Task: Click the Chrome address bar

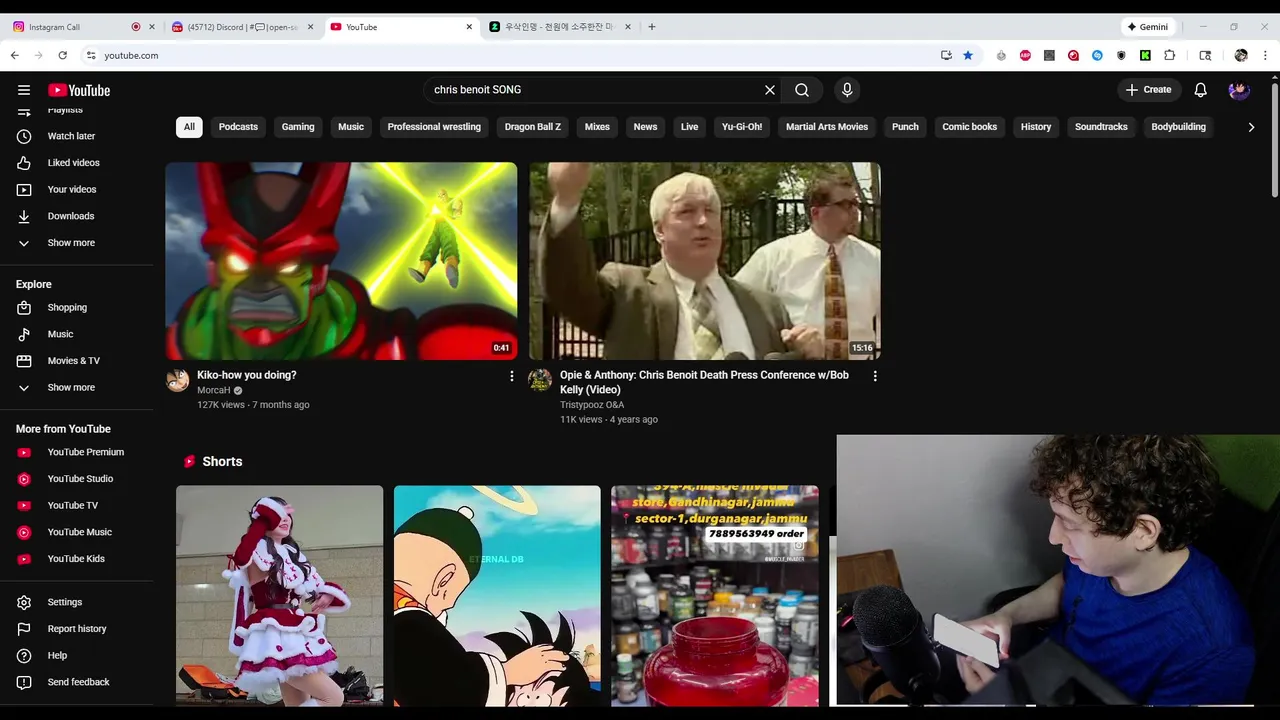Action: coord(520,55)
